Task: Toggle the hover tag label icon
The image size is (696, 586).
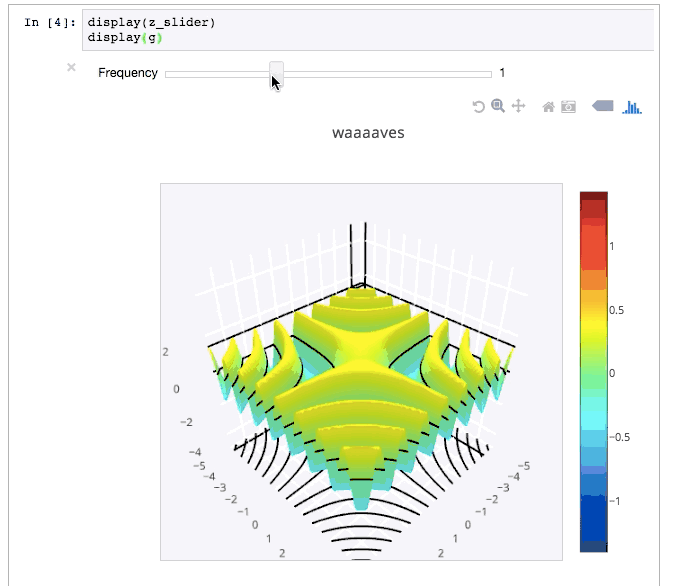Action: point(603,106)
